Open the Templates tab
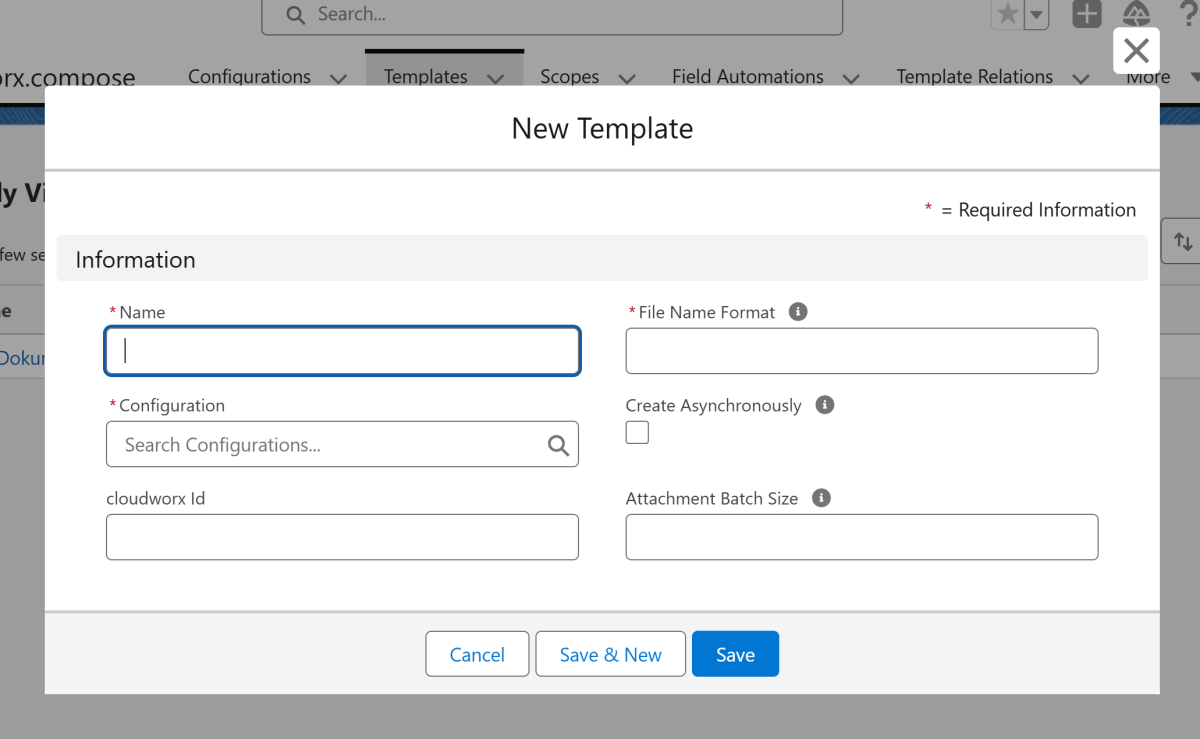The image size is (1200, 739). click(x=425, y=77)
